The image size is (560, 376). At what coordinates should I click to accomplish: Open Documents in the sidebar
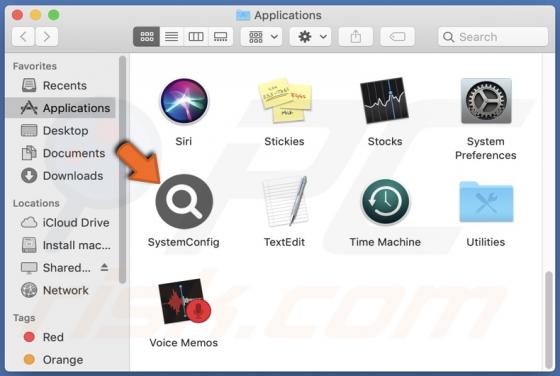[x=60, y=153]
